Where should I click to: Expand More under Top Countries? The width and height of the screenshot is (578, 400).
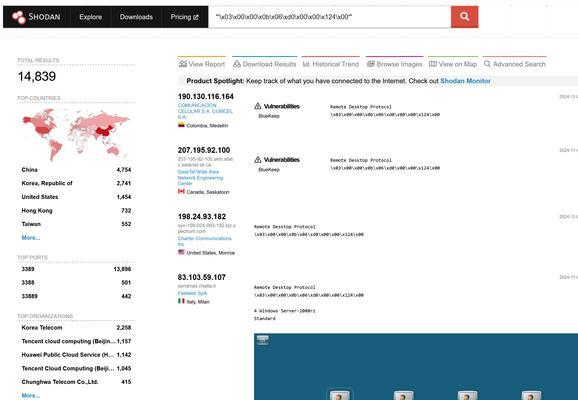(31, 238)
